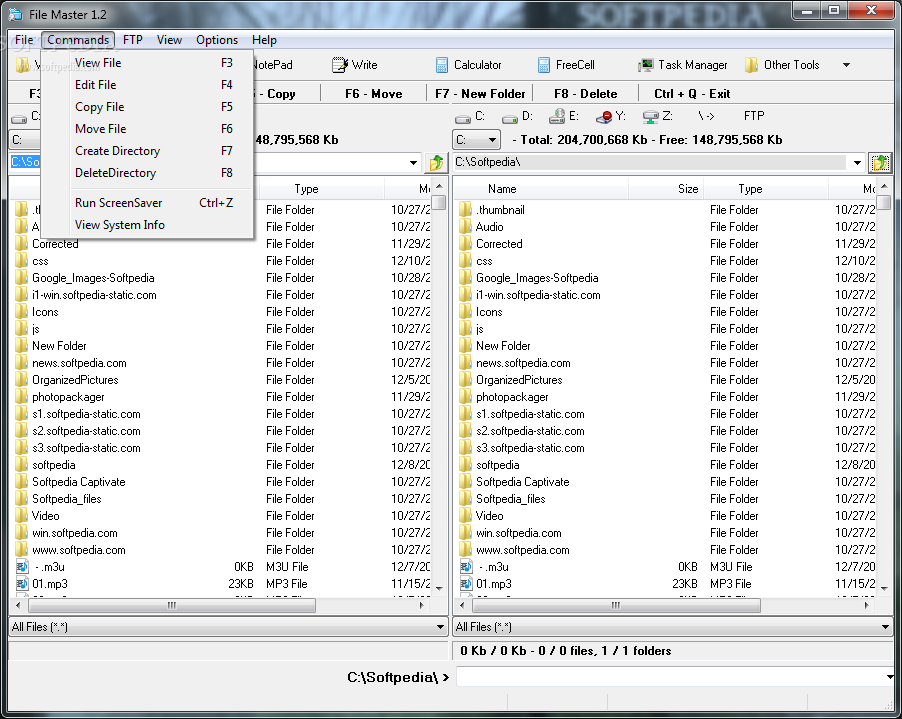Click the F8 - Delete button

coord(586,94)
